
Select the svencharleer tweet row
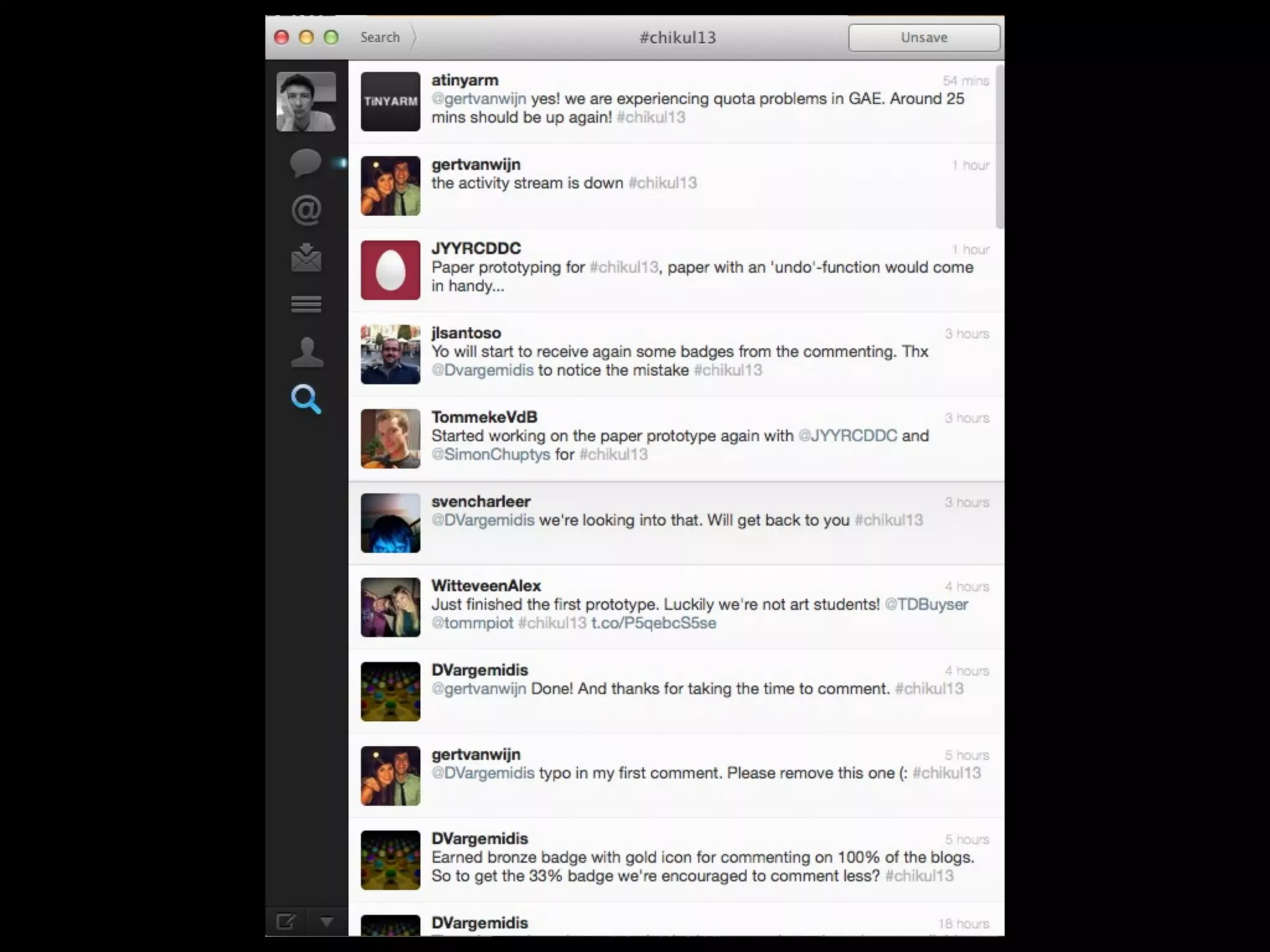676,523
